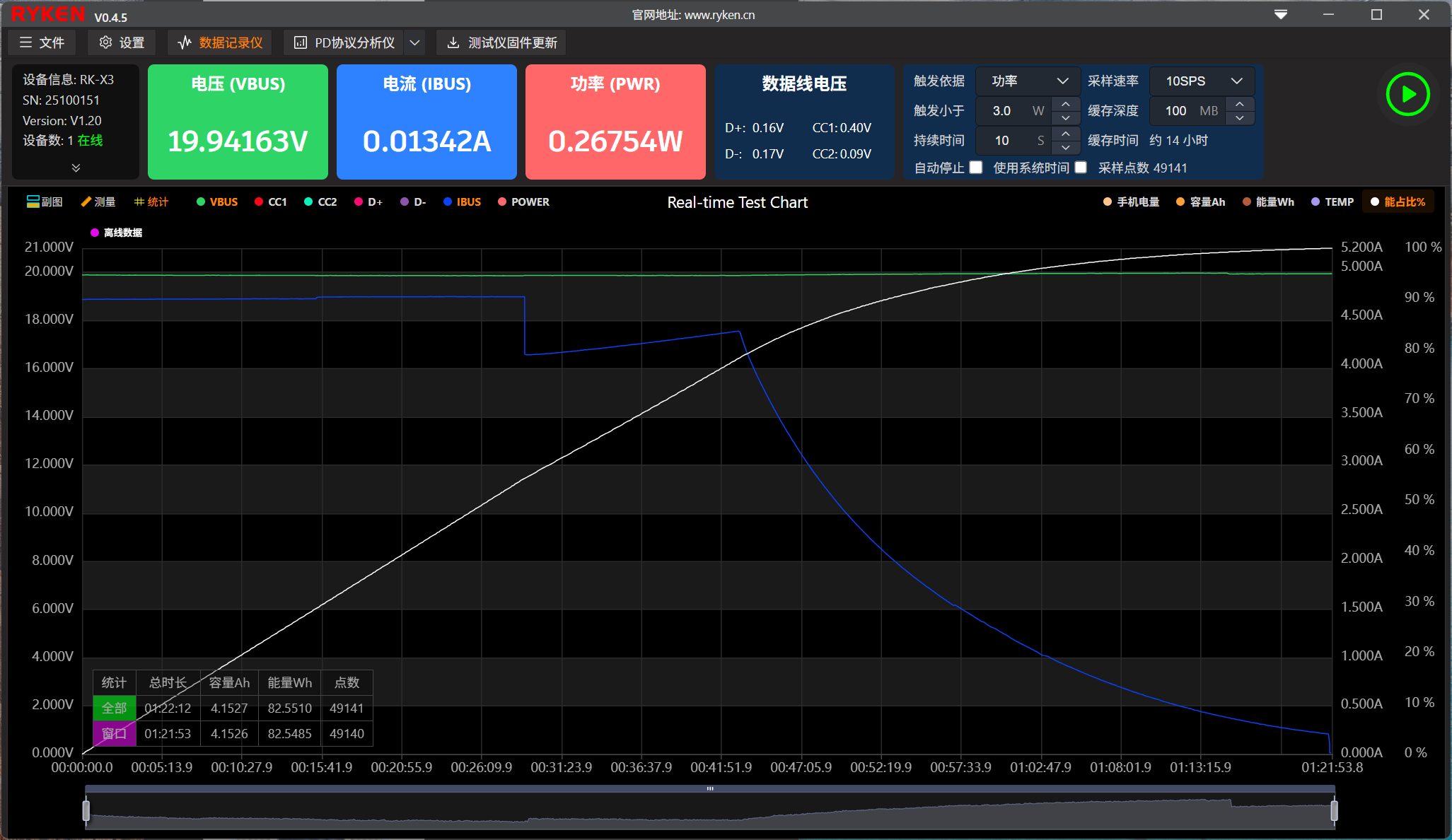Switch to 数据记录仪 tab
The height and width of the screenshot is (840, 1452).
(220, 42)
